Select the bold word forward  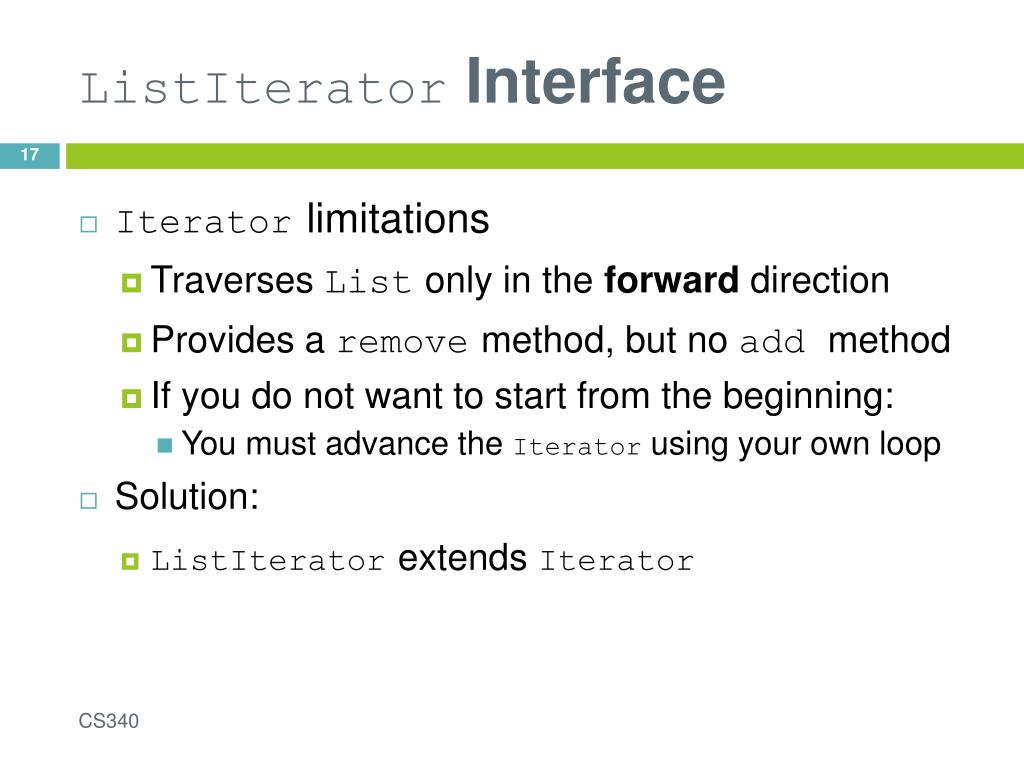671,280
